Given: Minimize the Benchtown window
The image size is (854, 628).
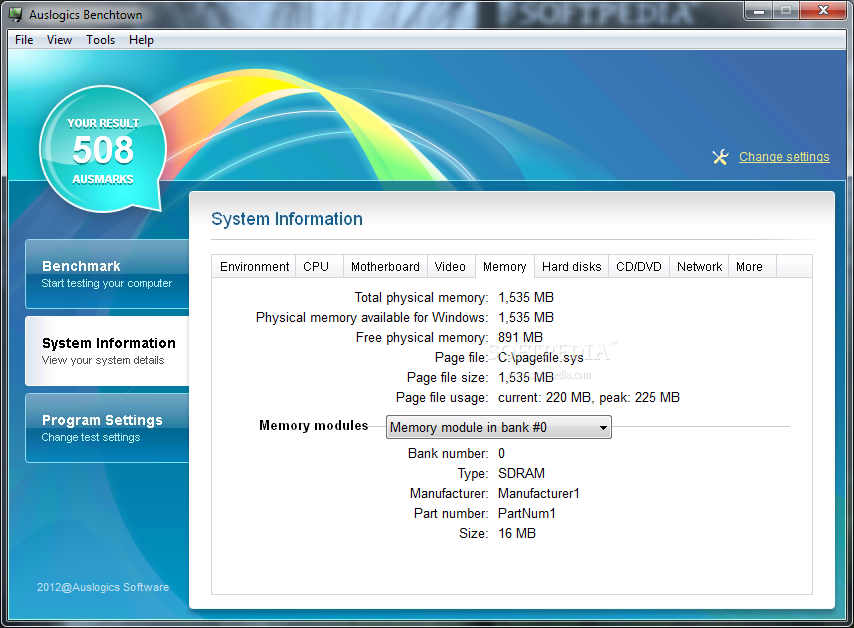Looking at the screenshot, I should tap(759, 10).
